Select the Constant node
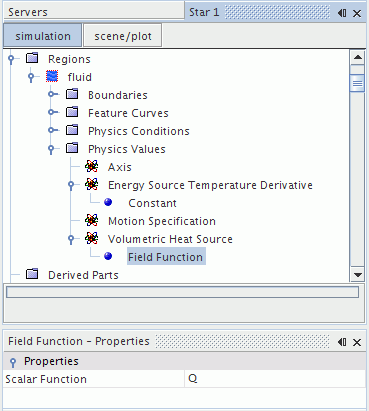The height and width of the screenshot is (411, 369). pyautogui.click(x=152, y=203)
